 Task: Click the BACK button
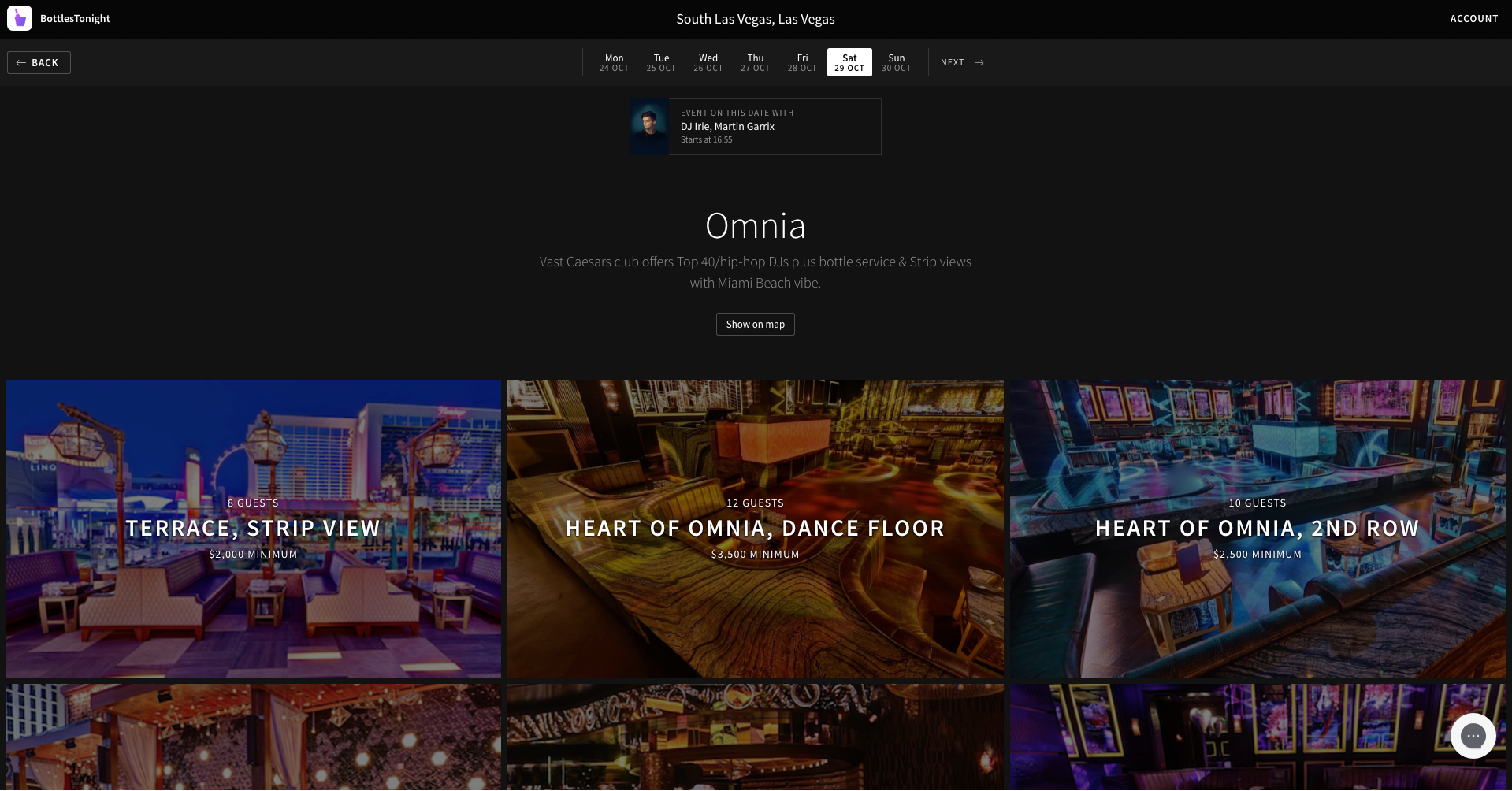point(39,62)
